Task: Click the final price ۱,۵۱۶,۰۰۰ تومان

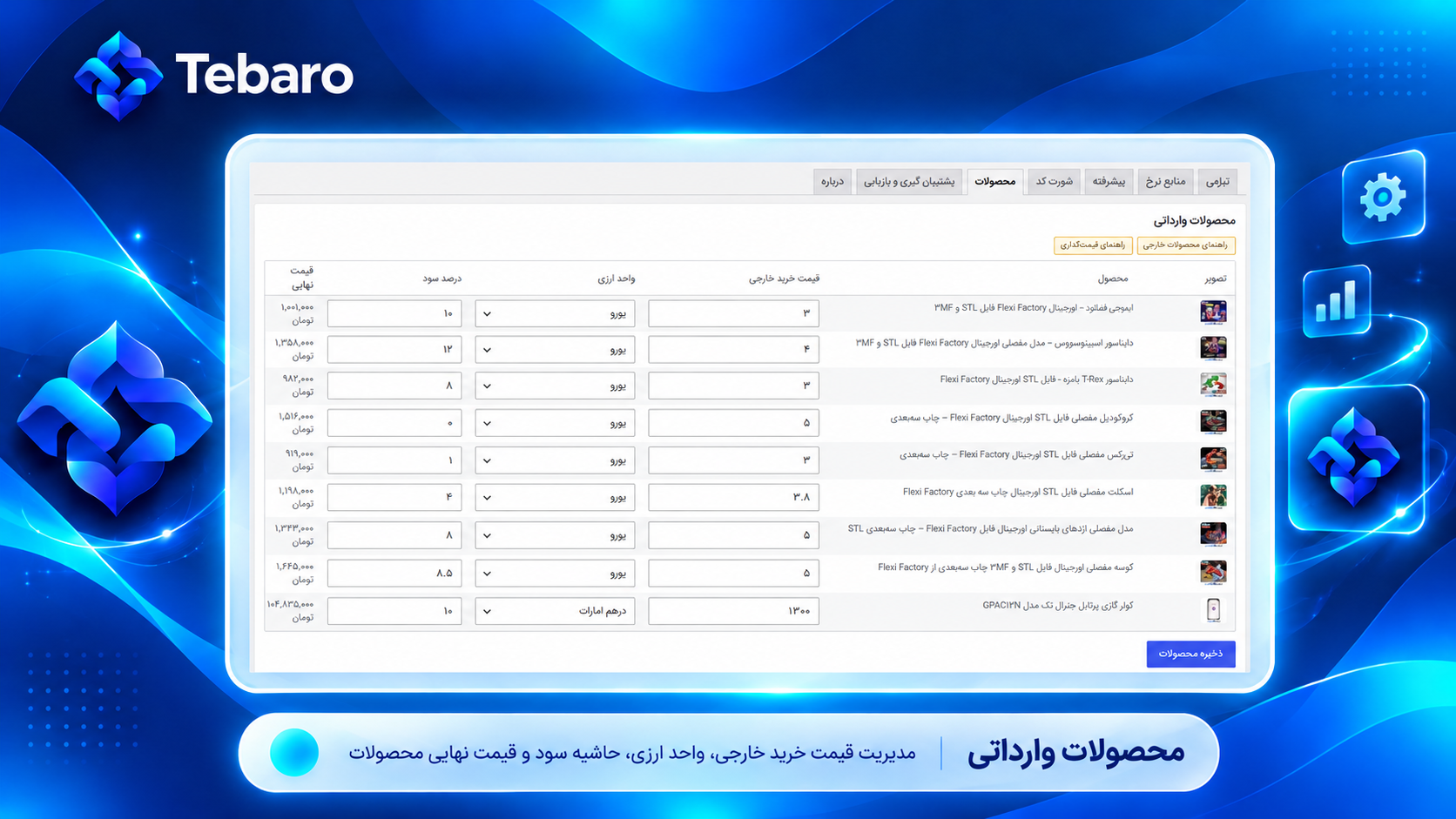Action: coord(296,423)
